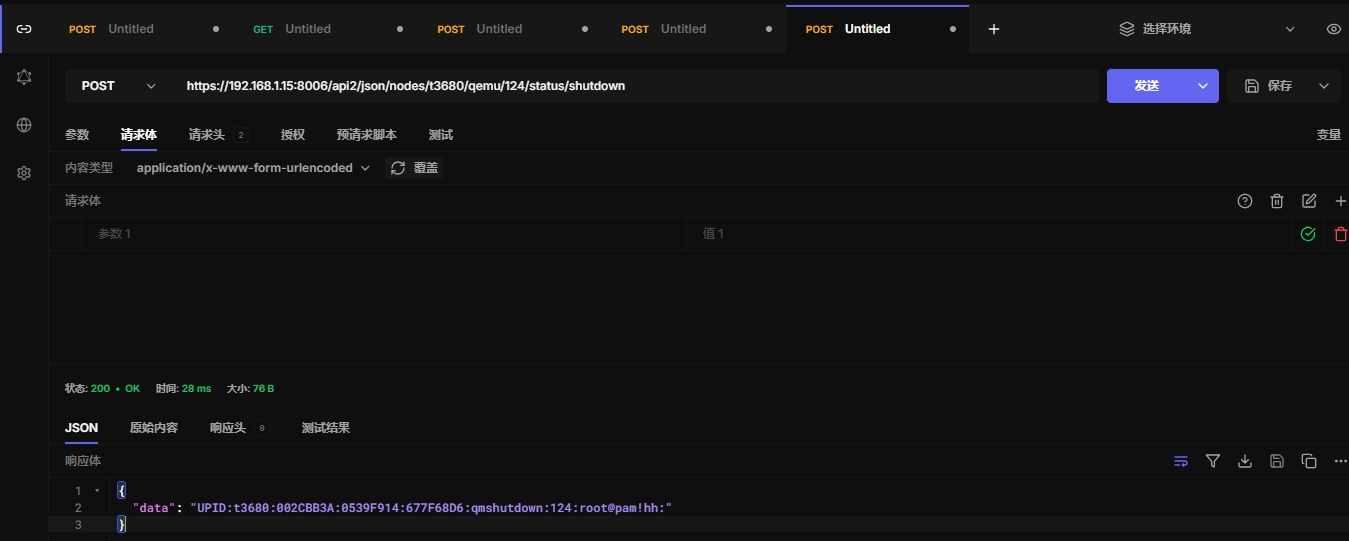Toggle the environment eye preview icon
The image size is (1349, 541).
click(1333, 29)
